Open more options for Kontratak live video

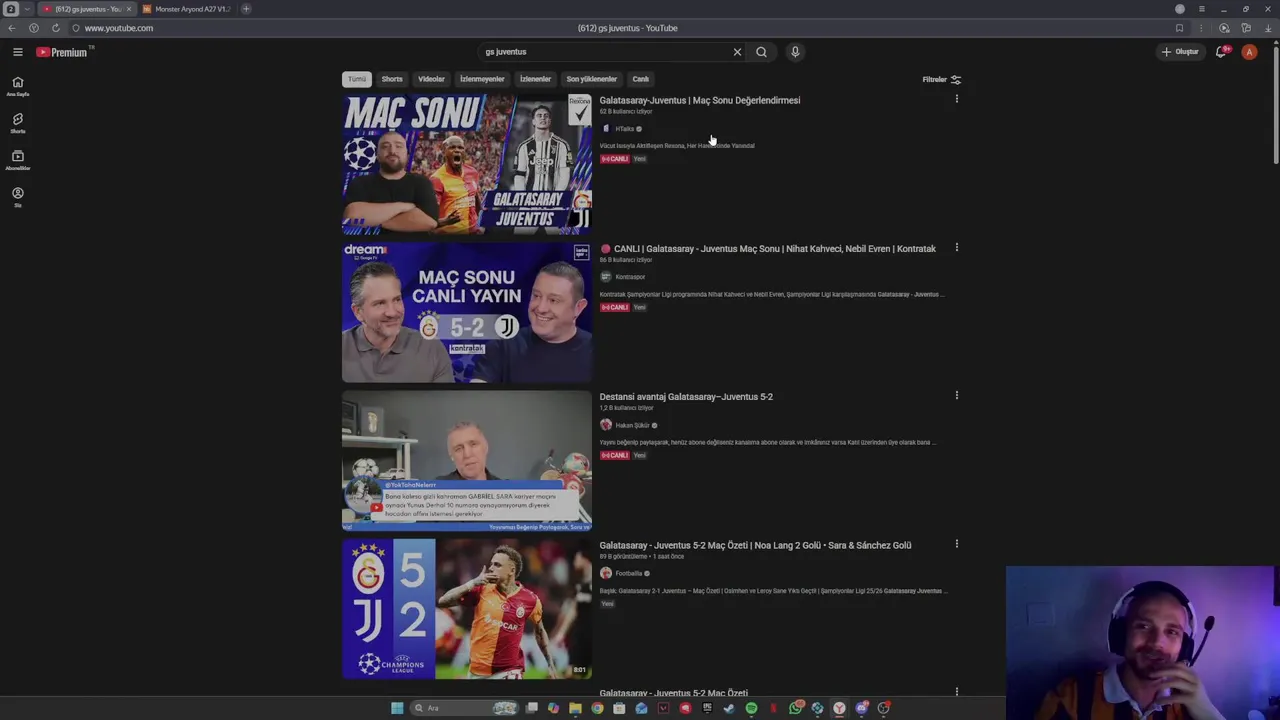pos(956,247)
